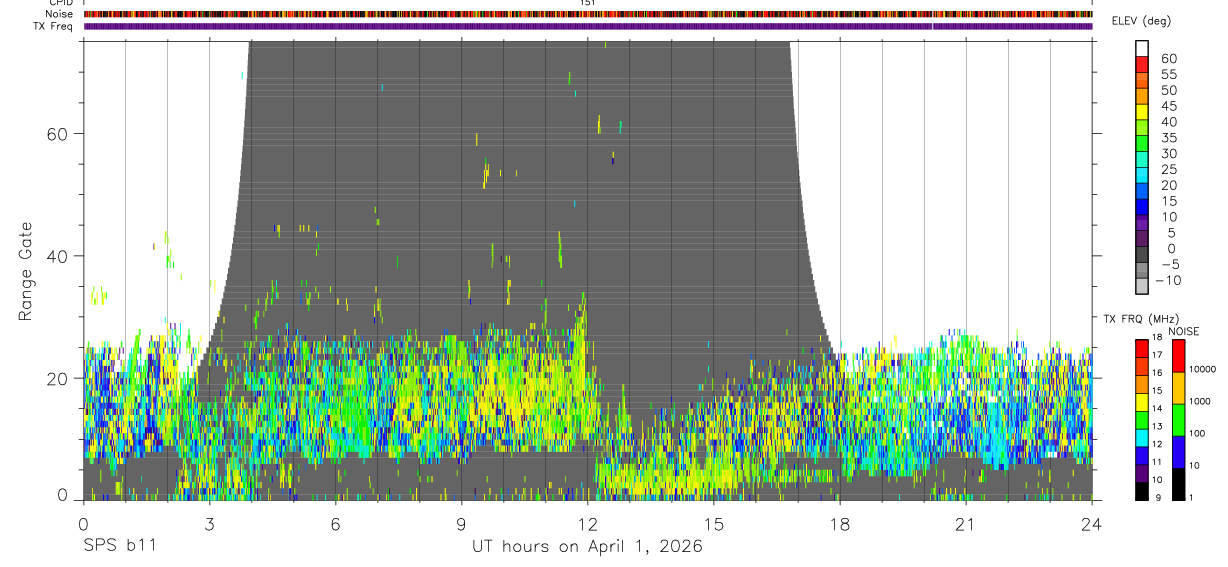This screenshot has width=1228, height=567.
Task: Select the black bottom segment of TX FRQ bar
Action: (x=1142, y=492)
